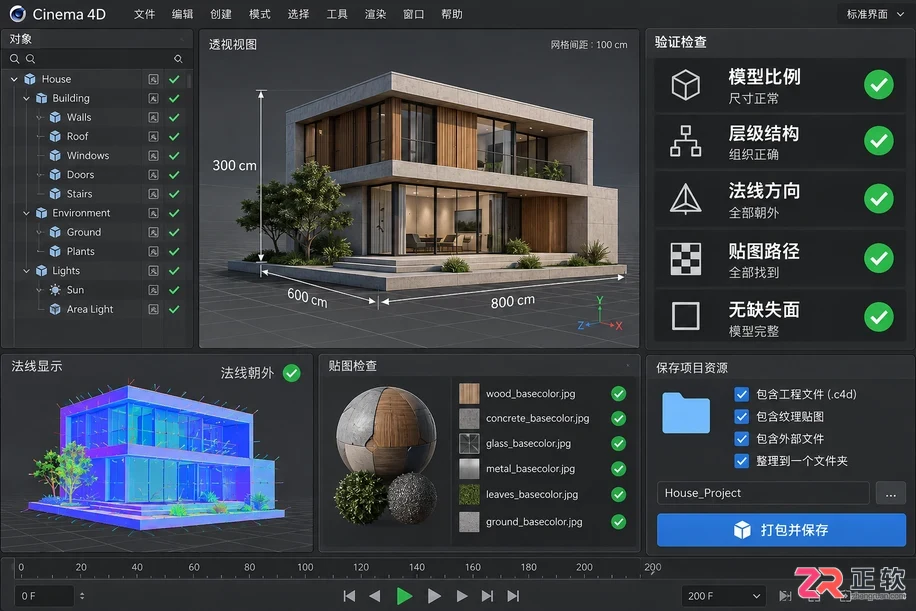
Task: Click the 0 F current frame field
Action: coord(44,596)
